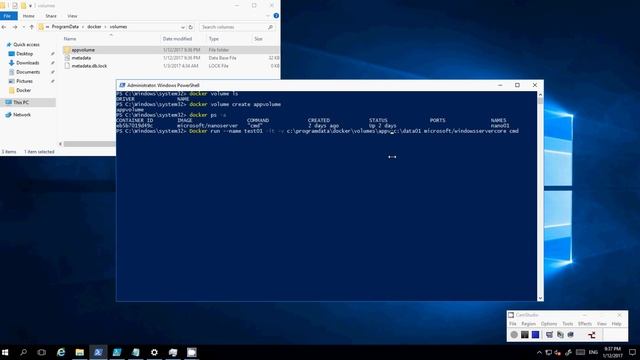Open CamStudio File menu

[513, 324]
